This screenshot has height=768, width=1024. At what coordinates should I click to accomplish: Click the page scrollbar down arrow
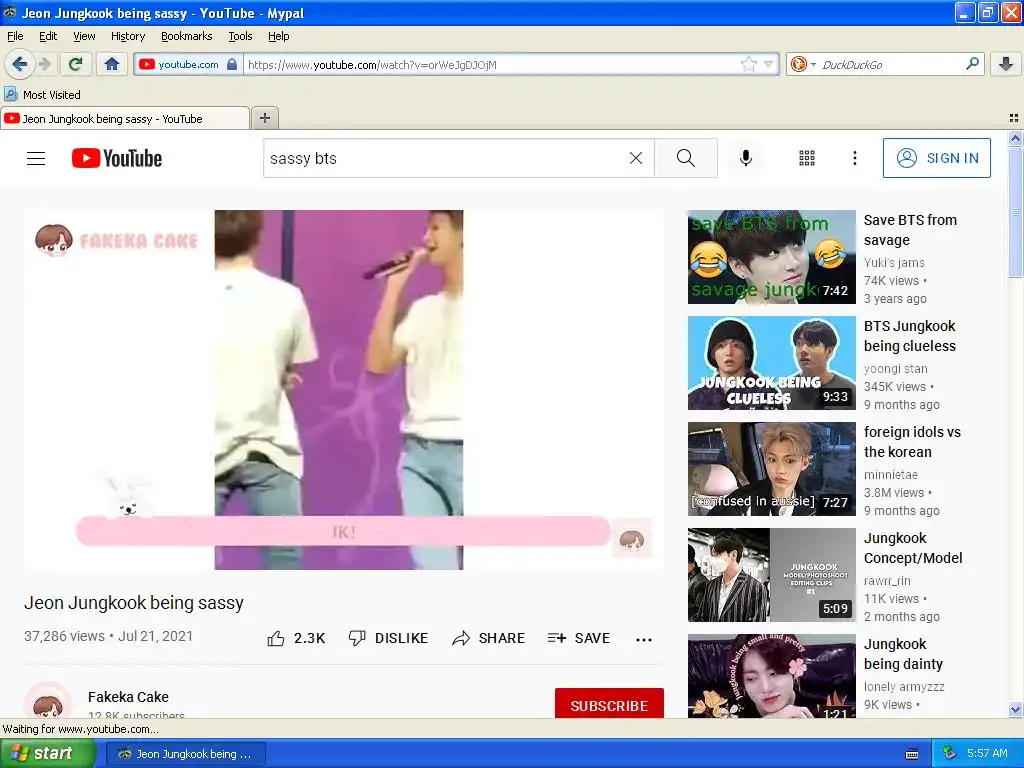coord(1015,709)
